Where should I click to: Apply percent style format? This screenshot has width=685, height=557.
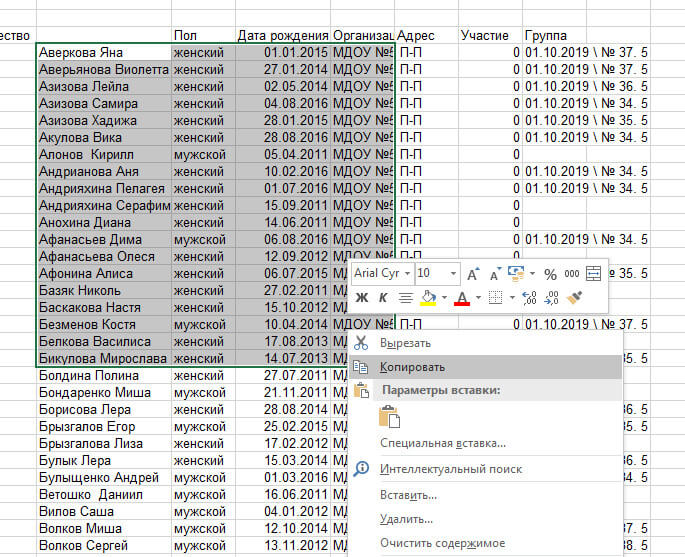coord(549,273)
